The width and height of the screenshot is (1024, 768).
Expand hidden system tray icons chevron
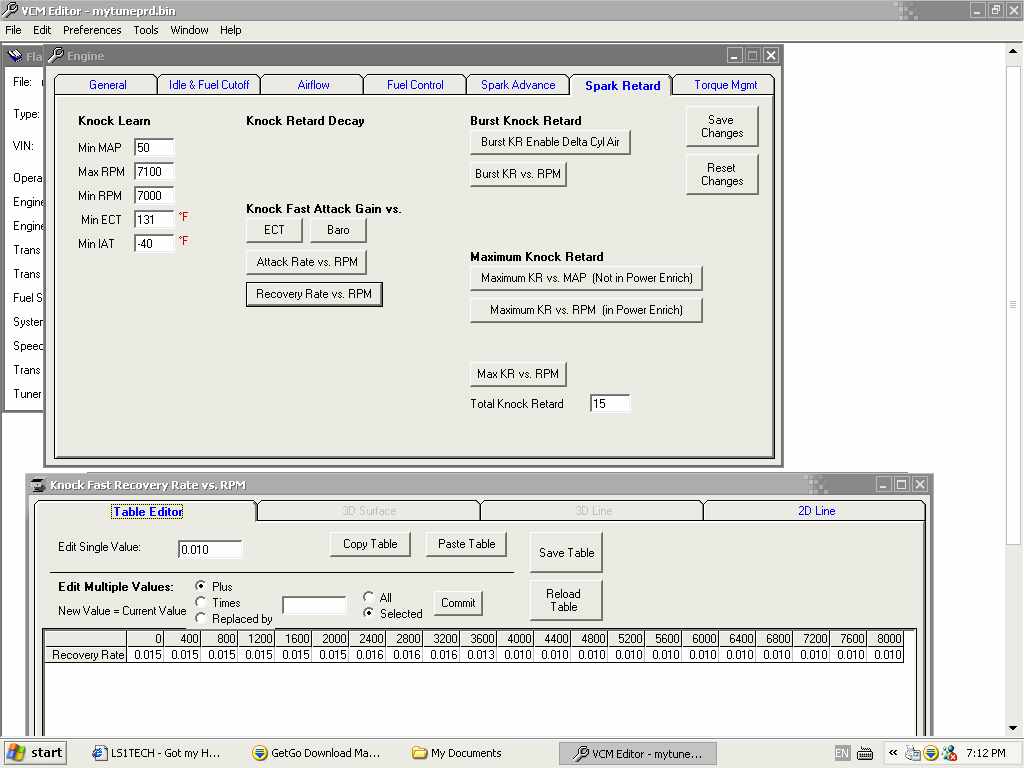tap(892, 753)
